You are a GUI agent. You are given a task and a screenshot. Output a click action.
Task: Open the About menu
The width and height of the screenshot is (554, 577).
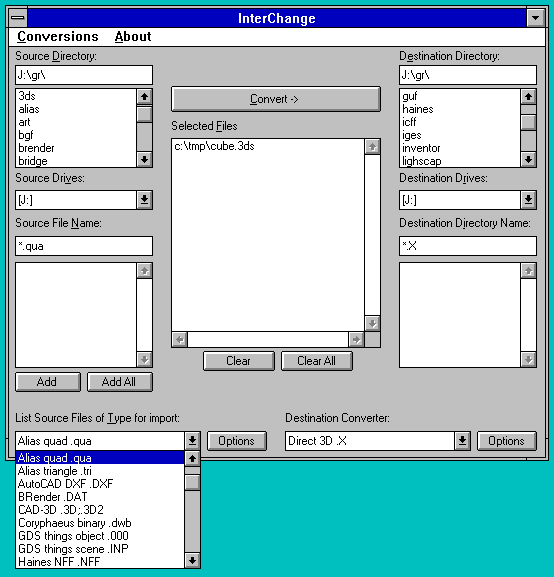[x=133, y=36]
